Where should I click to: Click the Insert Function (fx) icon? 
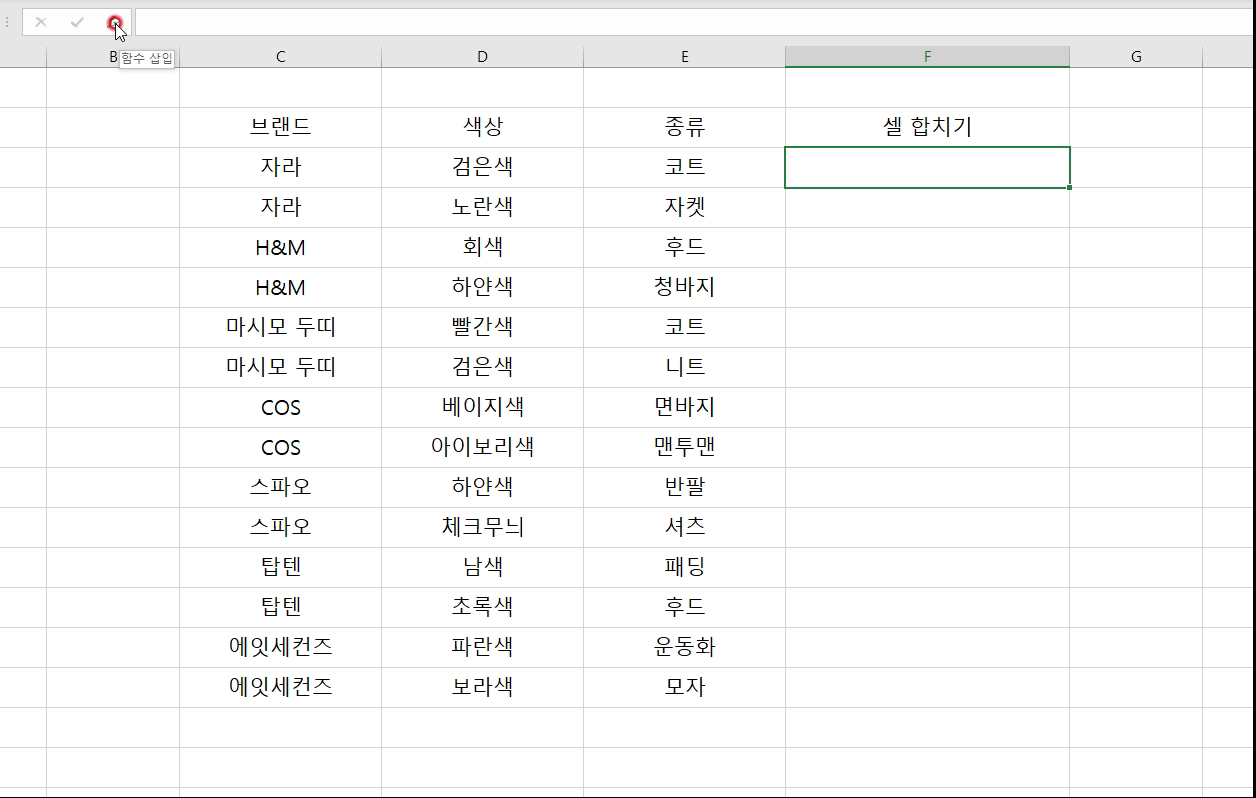point(114,22)
